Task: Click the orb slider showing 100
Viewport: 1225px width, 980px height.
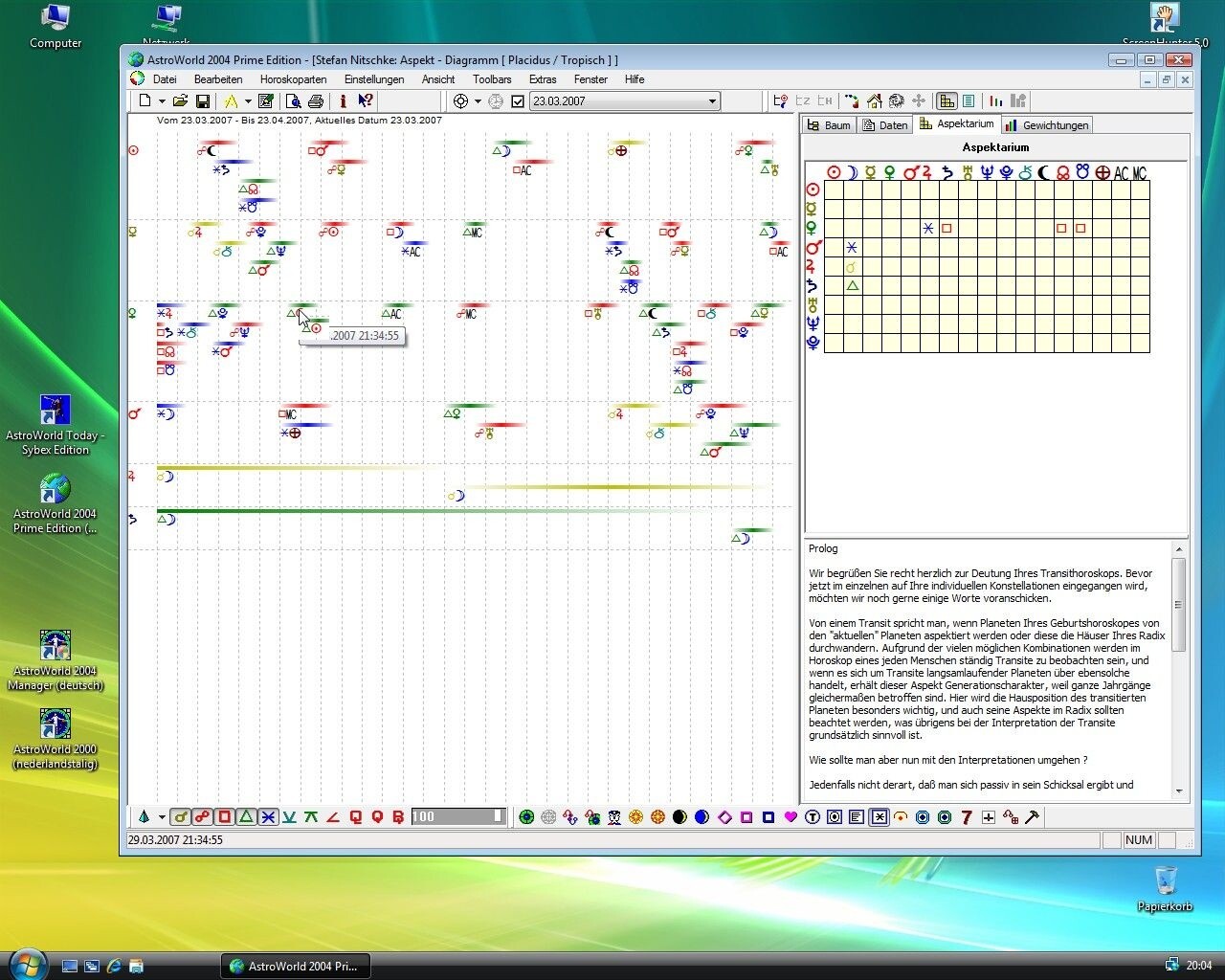Action: click(458, 816)
